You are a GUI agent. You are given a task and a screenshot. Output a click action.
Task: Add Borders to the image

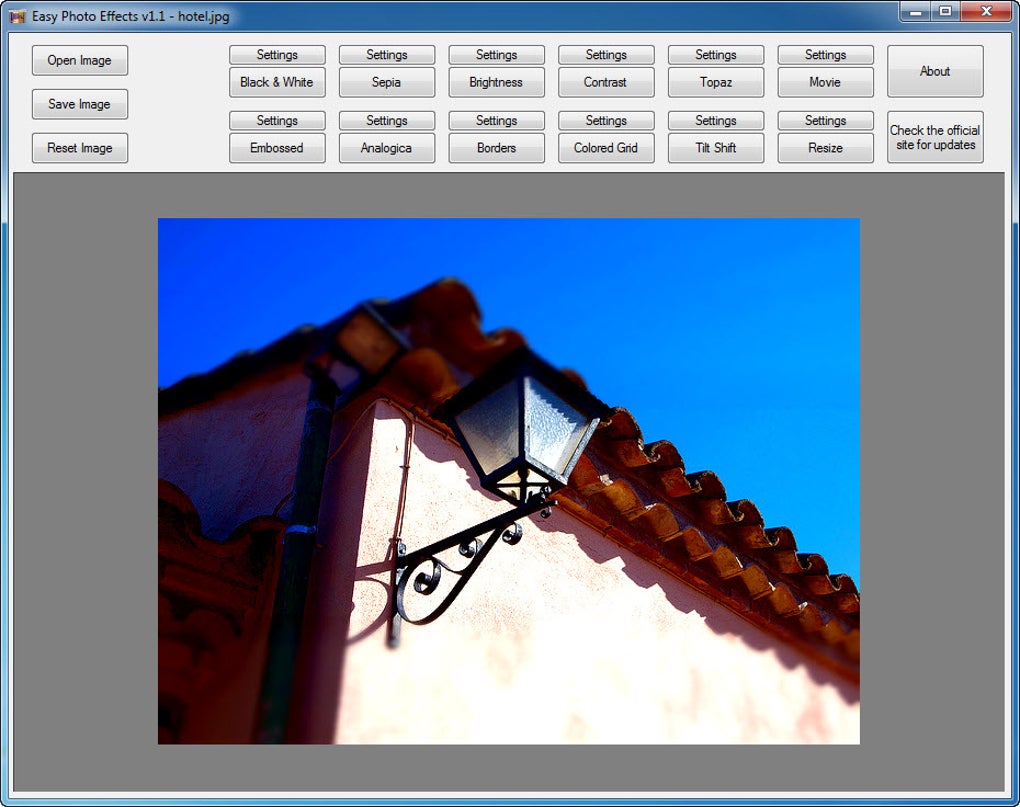[496, 148]
